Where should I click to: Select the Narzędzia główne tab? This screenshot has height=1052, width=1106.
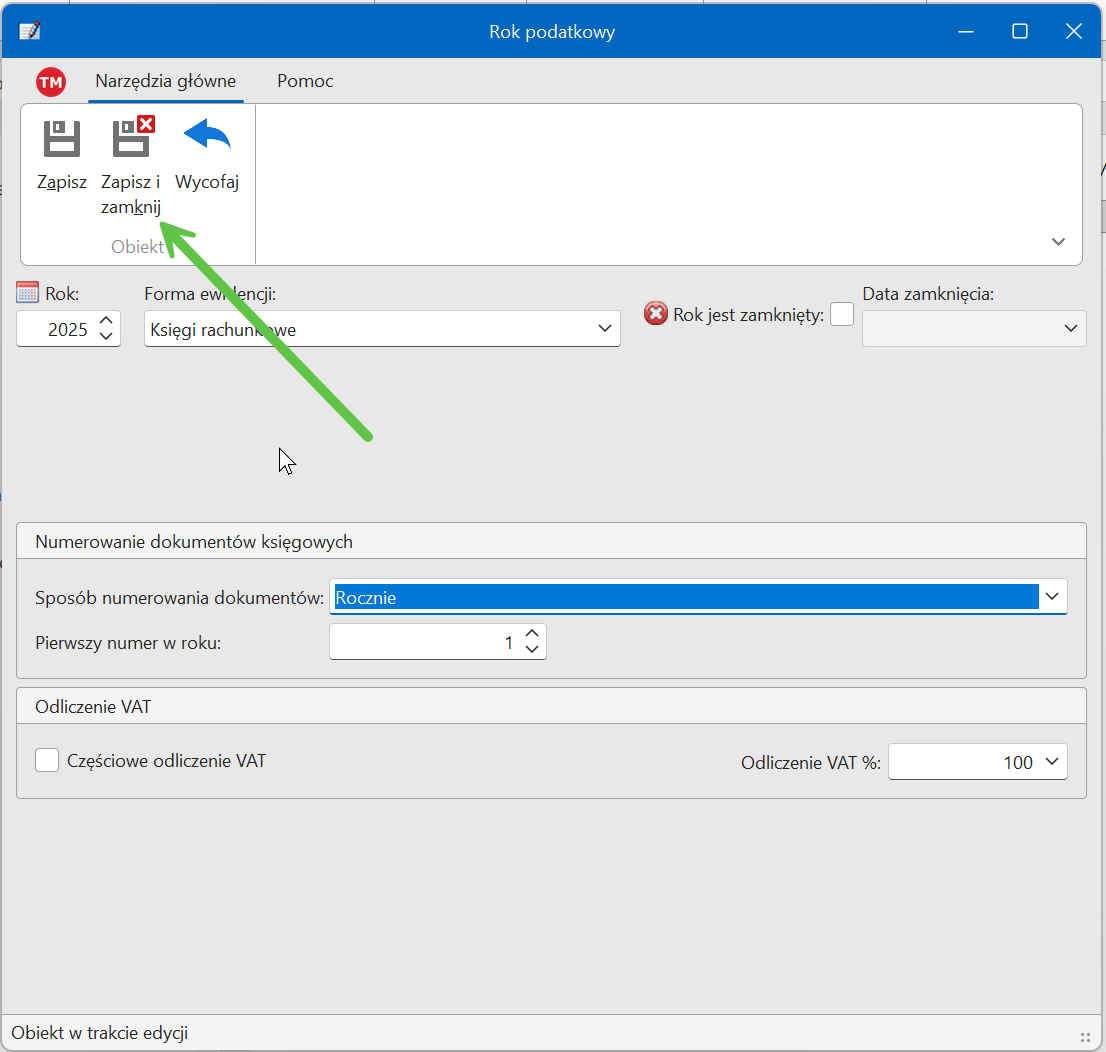point(166,82)
